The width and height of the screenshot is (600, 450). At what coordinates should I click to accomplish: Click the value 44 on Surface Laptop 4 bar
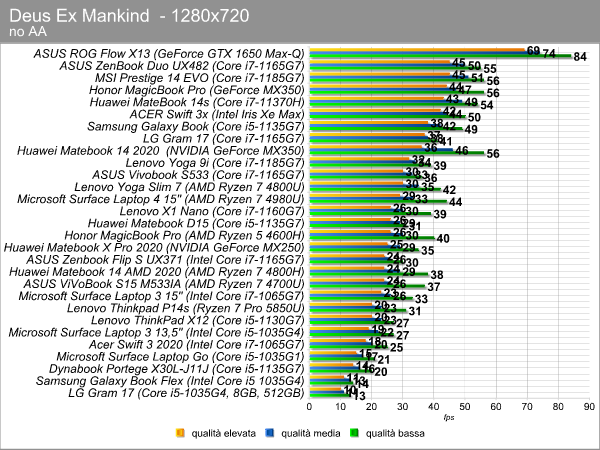455,202
